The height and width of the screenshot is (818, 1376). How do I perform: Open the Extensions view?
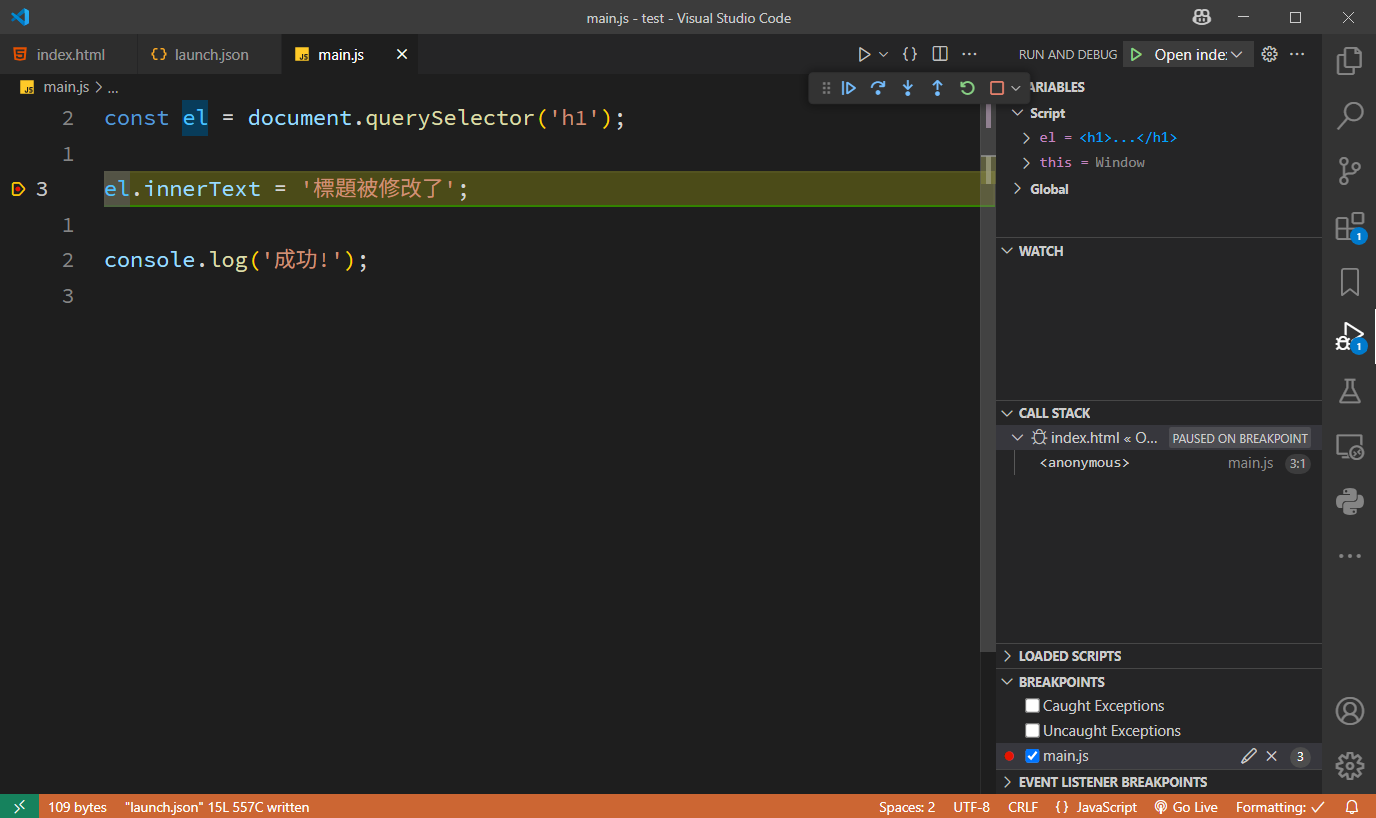click(1350, 226)
